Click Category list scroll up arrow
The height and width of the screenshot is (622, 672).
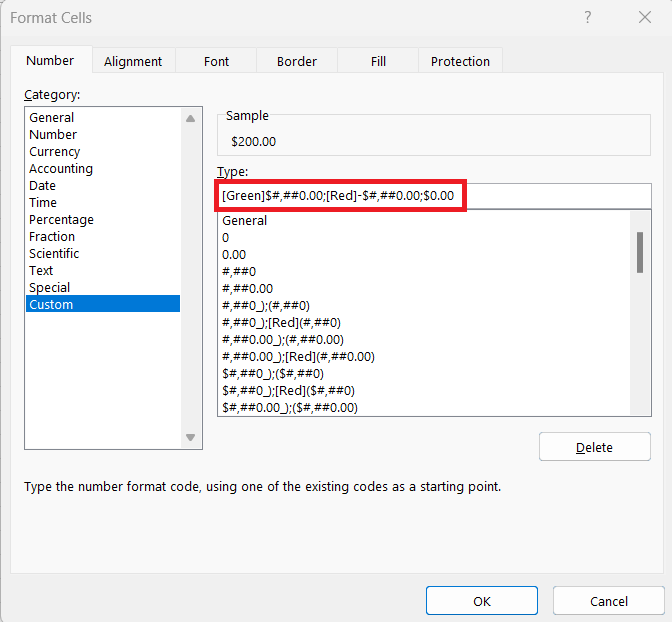(191, 119)
